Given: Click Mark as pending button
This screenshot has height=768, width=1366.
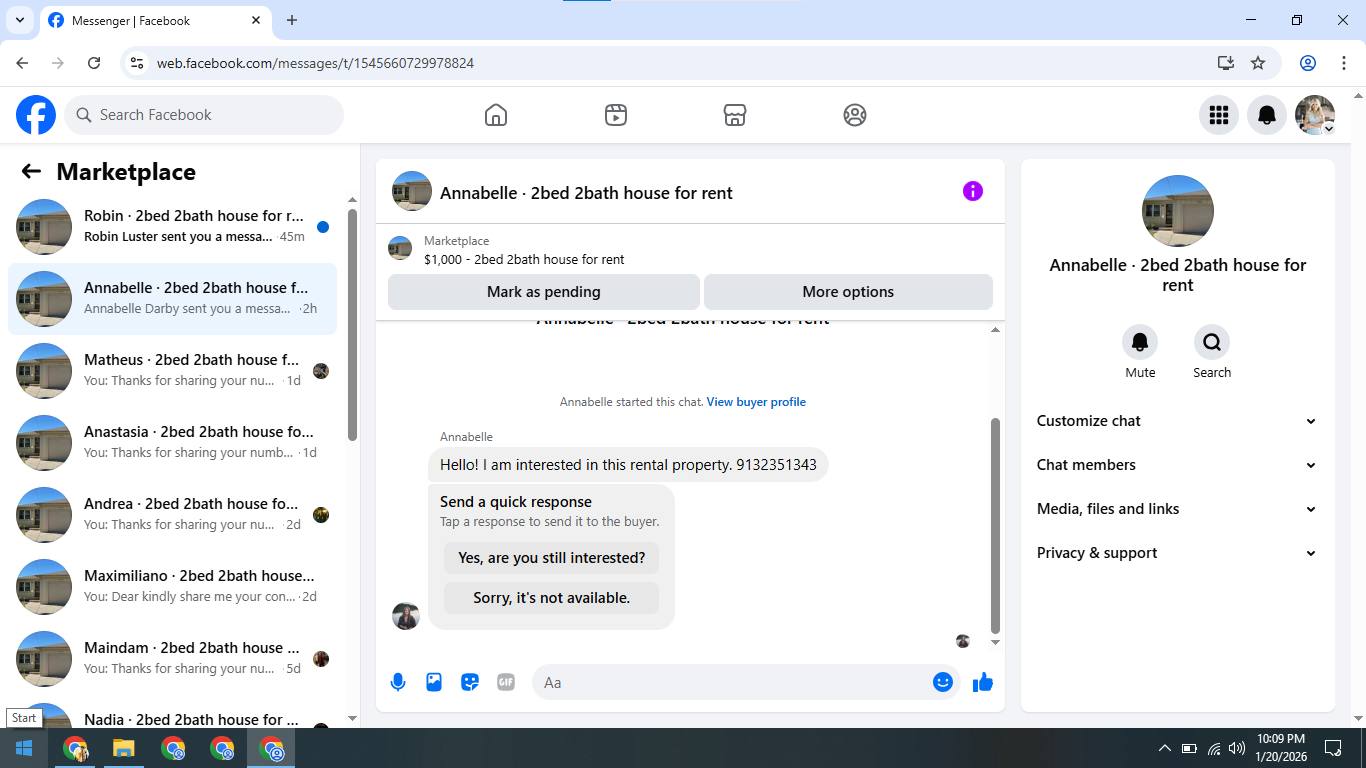Looking at the screenshot, I should click(x=544, y=292).
